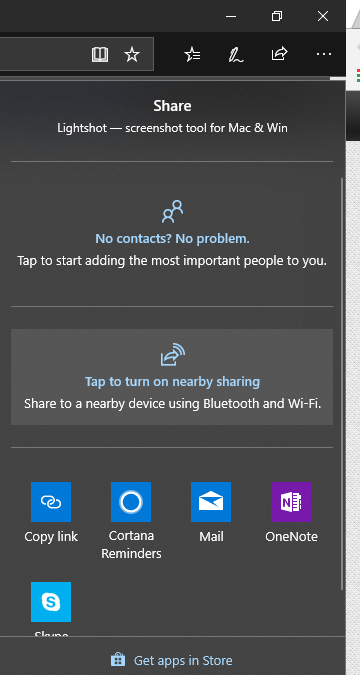This screenshot has height=675, width=360.
Task: Restore down the browser window
Action: [x=277, y=16]
